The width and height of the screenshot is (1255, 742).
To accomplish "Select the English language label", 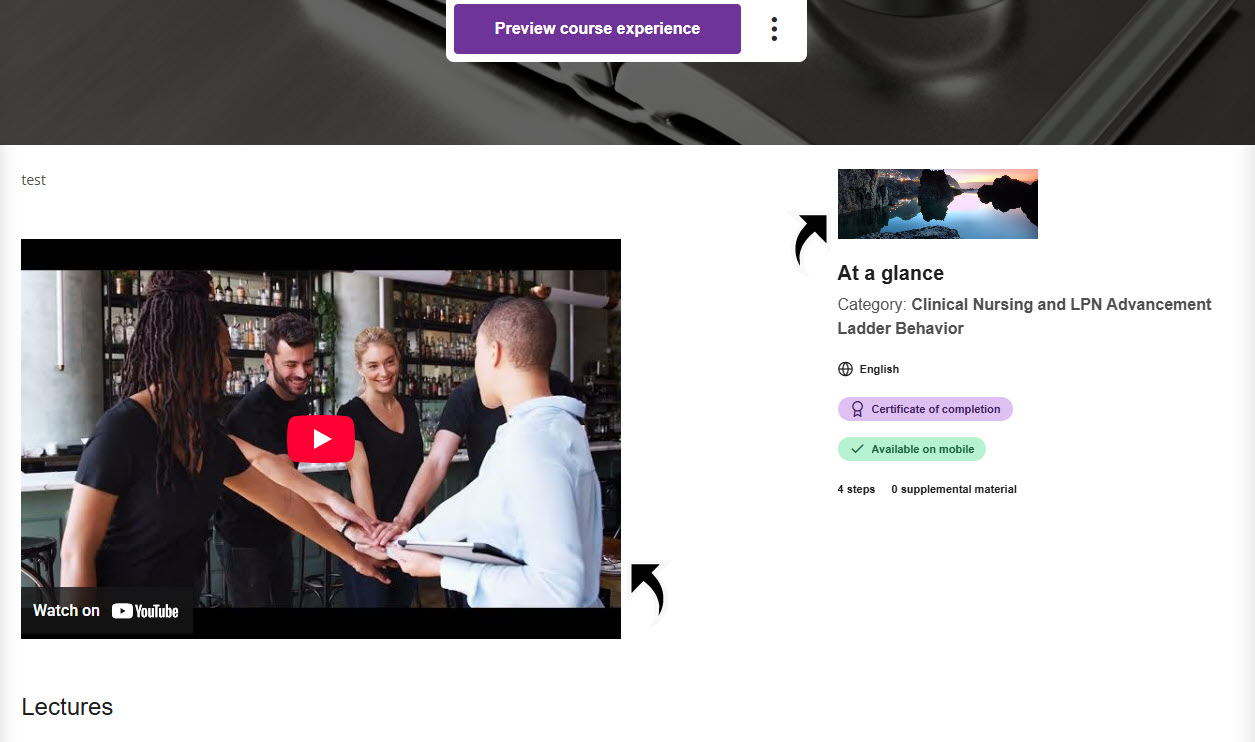I will 879,369.
